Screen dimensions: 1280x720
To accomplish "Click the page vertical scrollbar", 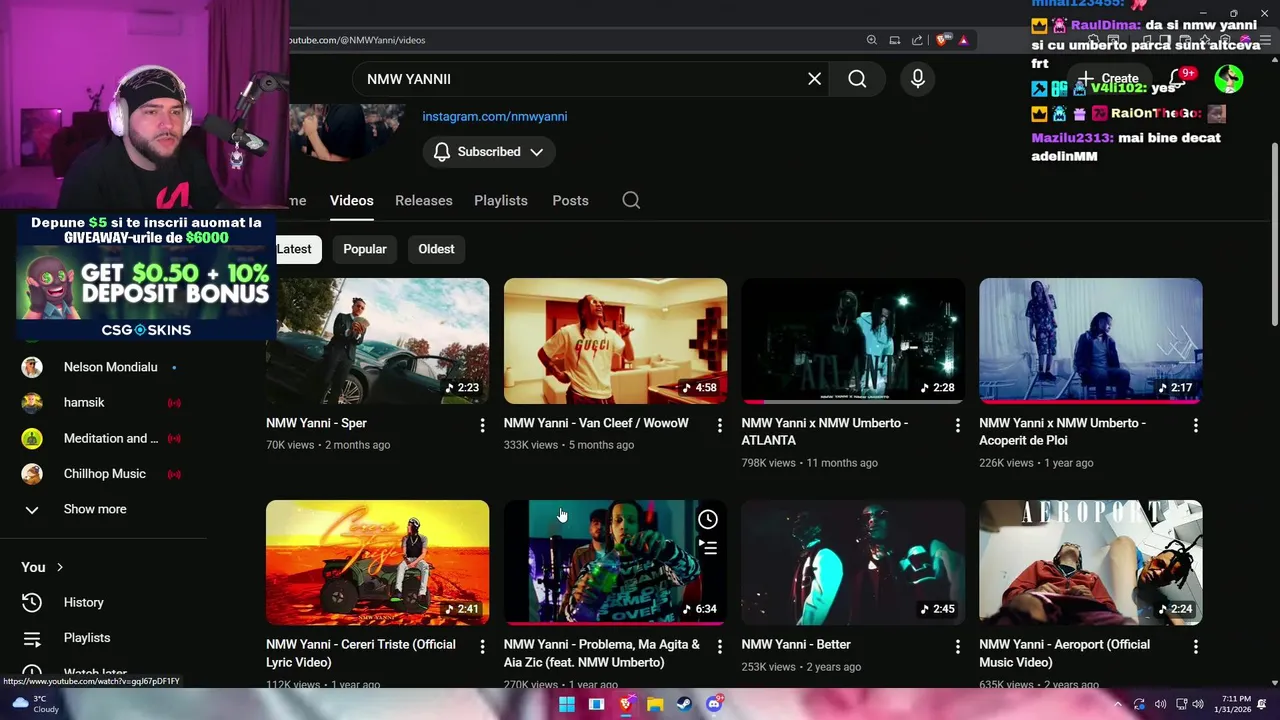I will click(x=1274, y=235).
